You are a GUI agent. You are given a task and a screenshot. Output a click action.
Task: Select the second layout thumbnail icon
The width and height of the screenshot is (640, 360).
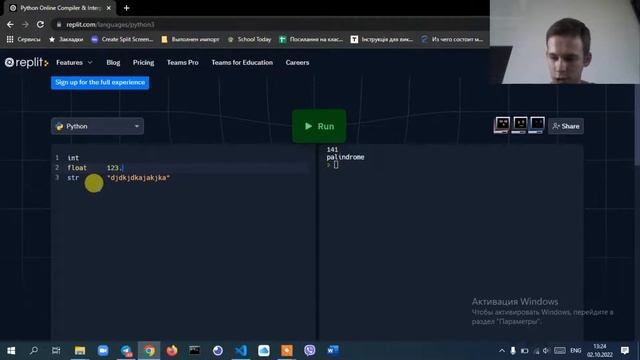(520, 124)
